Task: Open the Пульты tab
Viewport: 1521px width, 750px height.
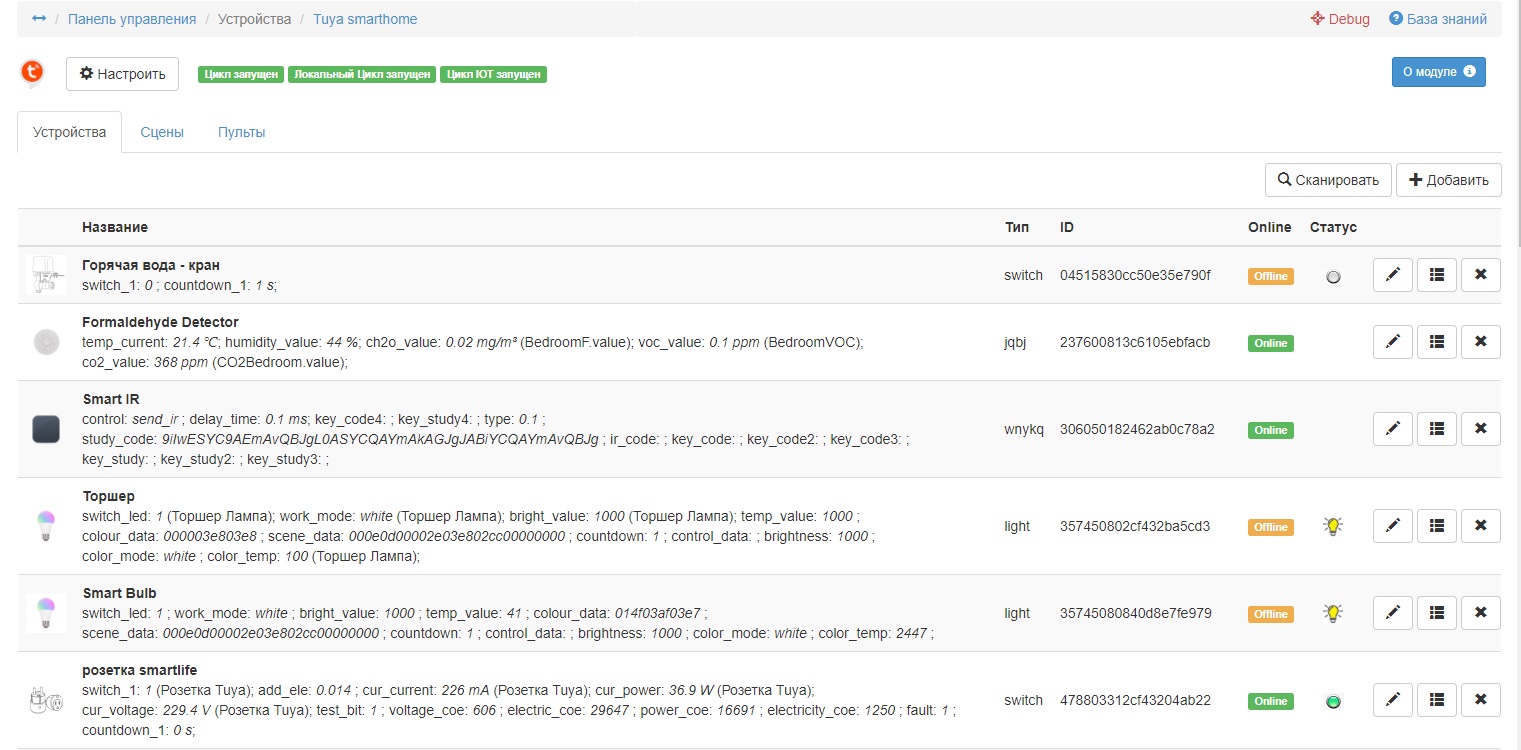Action: click(x=241, y=132)
